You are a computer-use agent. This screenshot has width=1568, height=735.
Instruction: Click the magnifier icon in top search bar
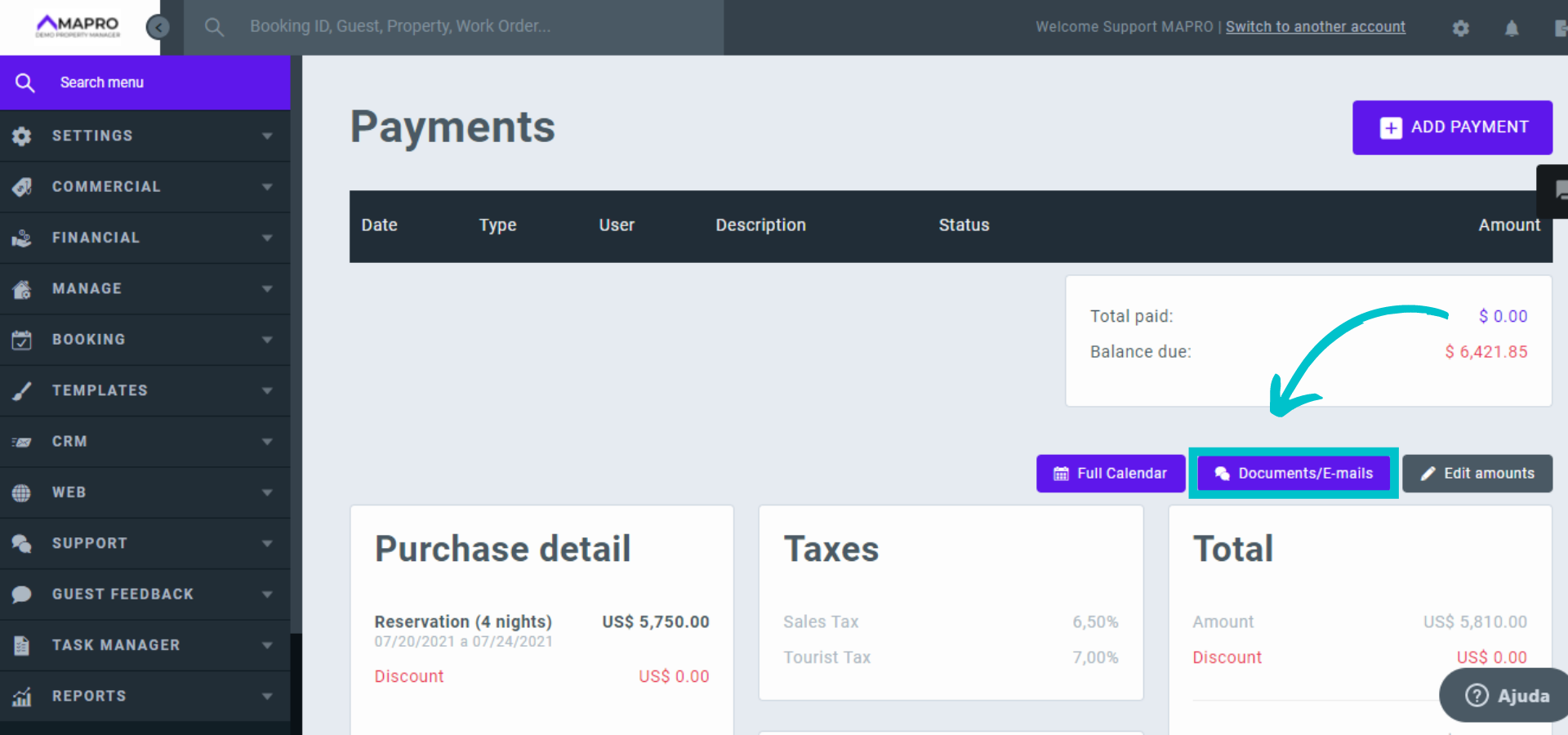click(x=214, y=27)
